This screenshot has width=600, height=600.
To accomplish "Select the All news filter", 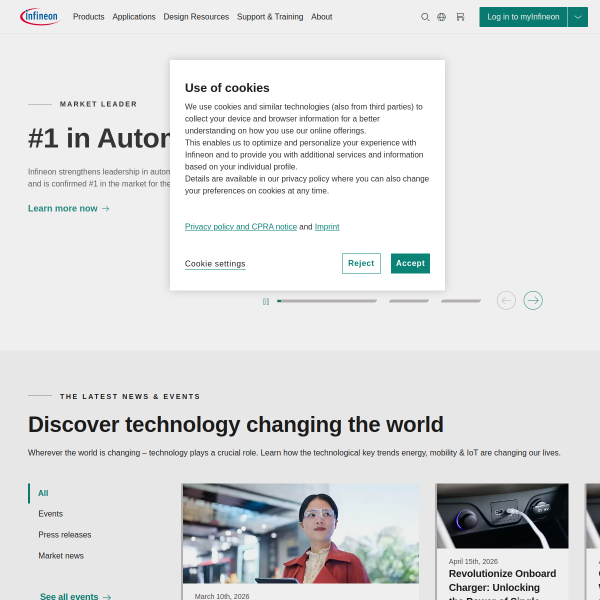I will click(x=43, y=493).
